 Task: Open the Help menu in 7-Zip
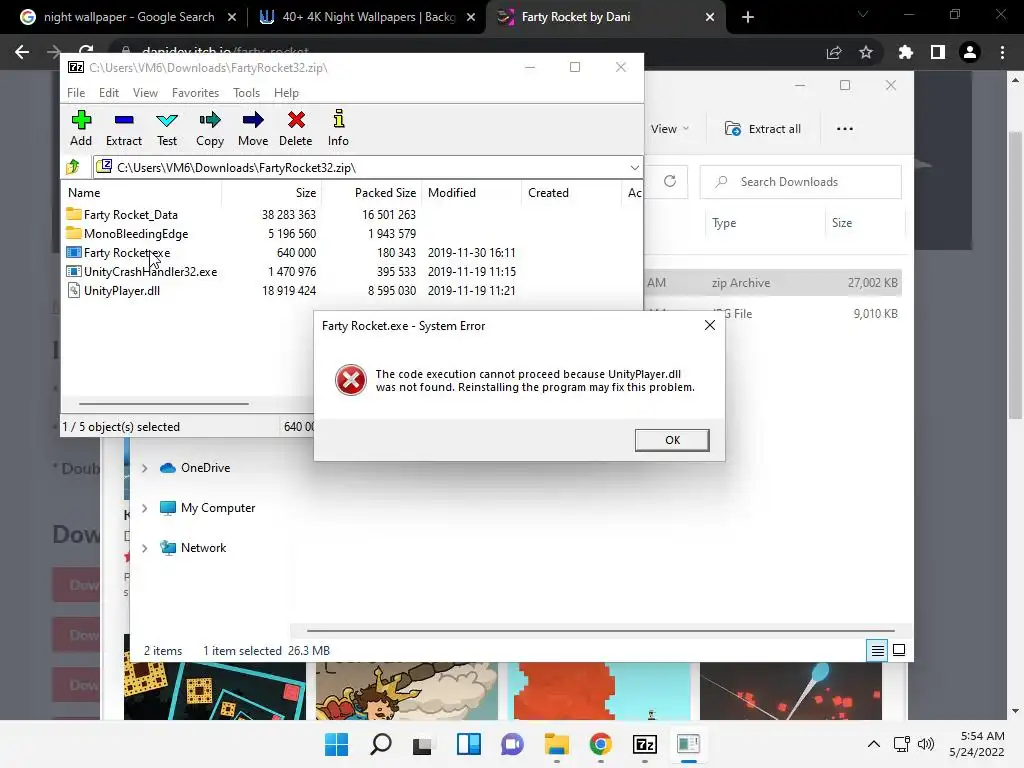click(x=286, y=93)
